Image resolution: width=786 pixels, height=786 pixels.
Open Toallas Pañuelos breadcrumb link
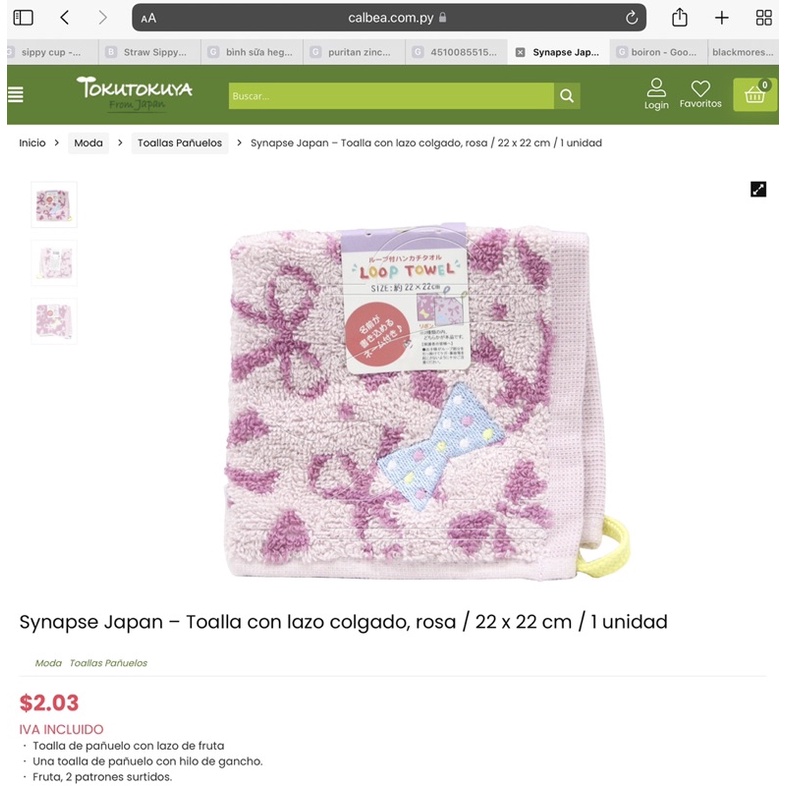[179, 143]
